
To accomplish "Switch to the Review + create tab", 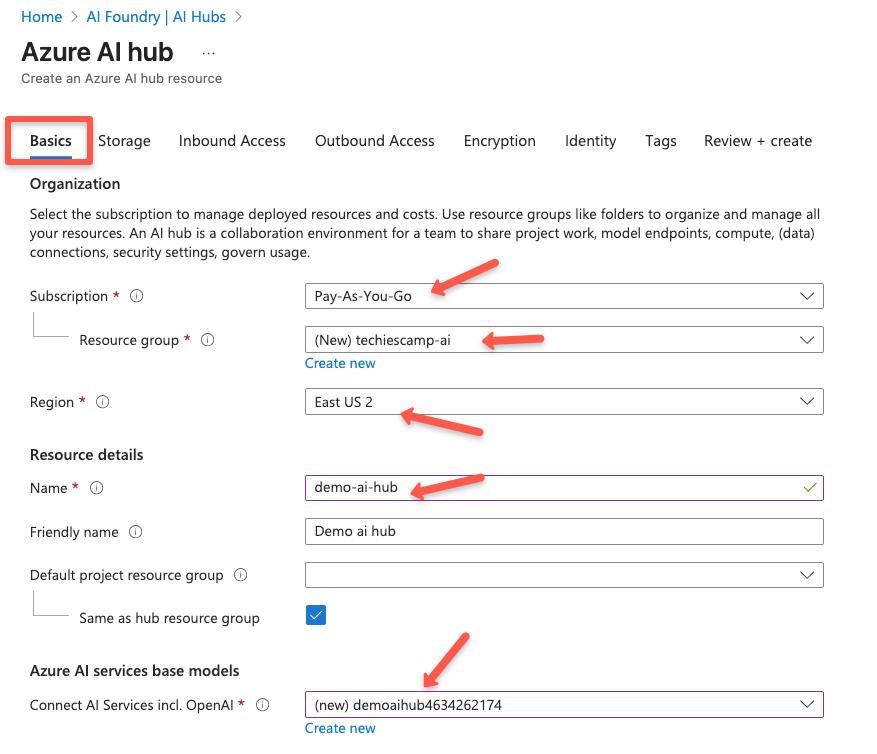I will click(x=757, y=141).
